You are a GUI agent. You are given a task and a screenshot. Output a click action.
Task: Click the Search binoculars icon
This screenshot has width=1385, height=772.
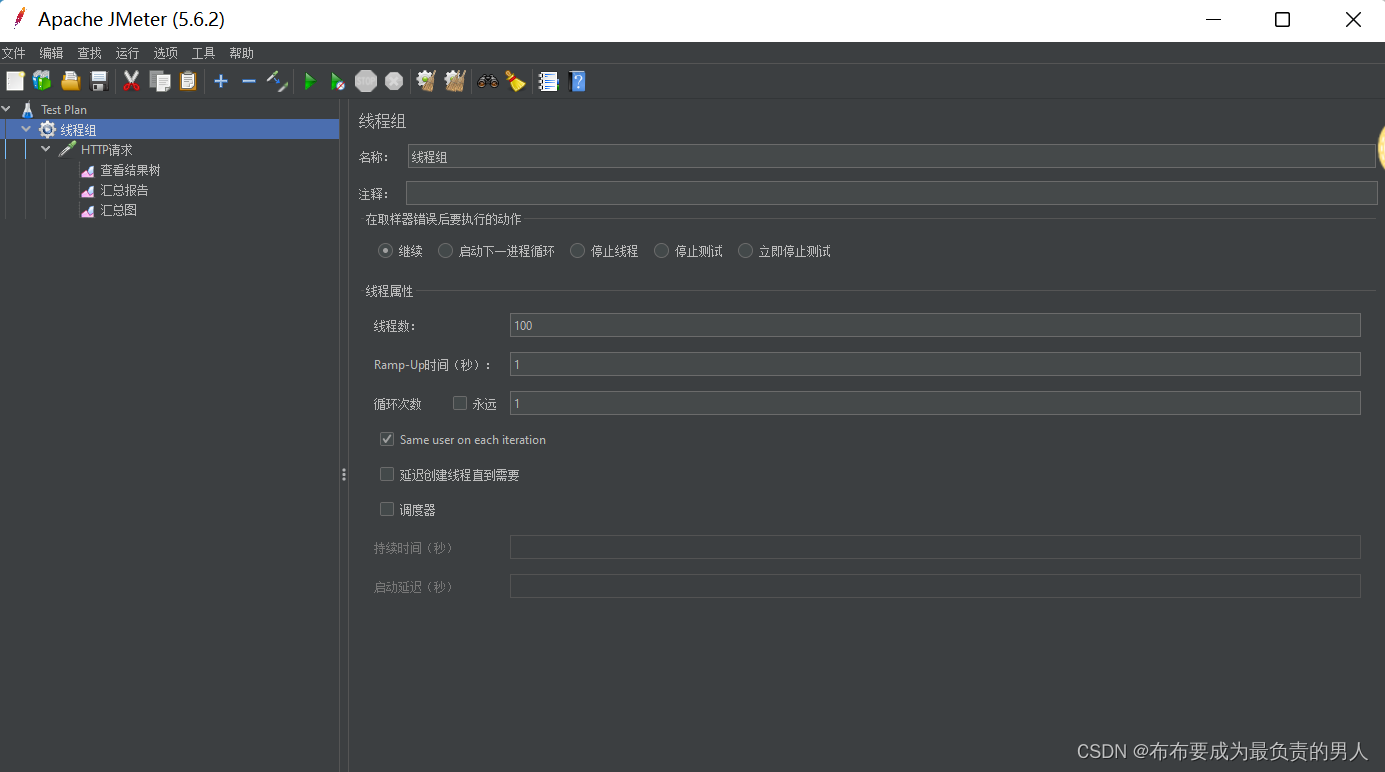pyautogui.click(x=488, y=81)
